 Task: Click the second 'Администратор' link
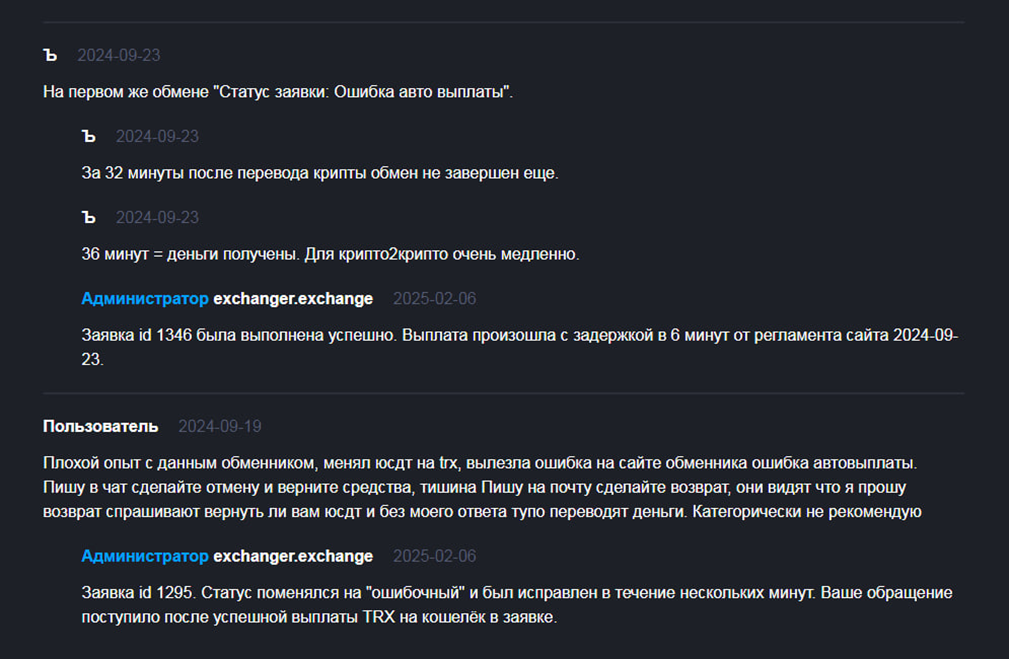145,556
